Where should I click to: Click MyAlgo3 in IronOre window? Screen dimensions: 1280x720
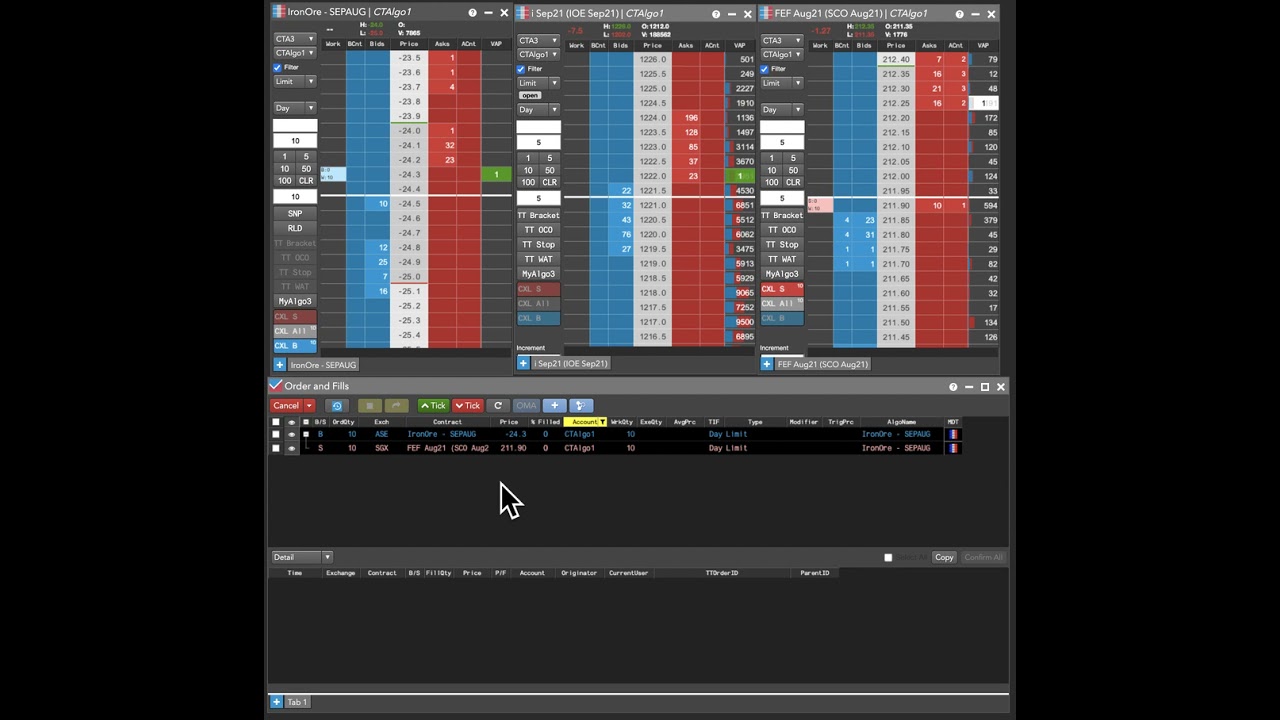(x=295, y=301)
